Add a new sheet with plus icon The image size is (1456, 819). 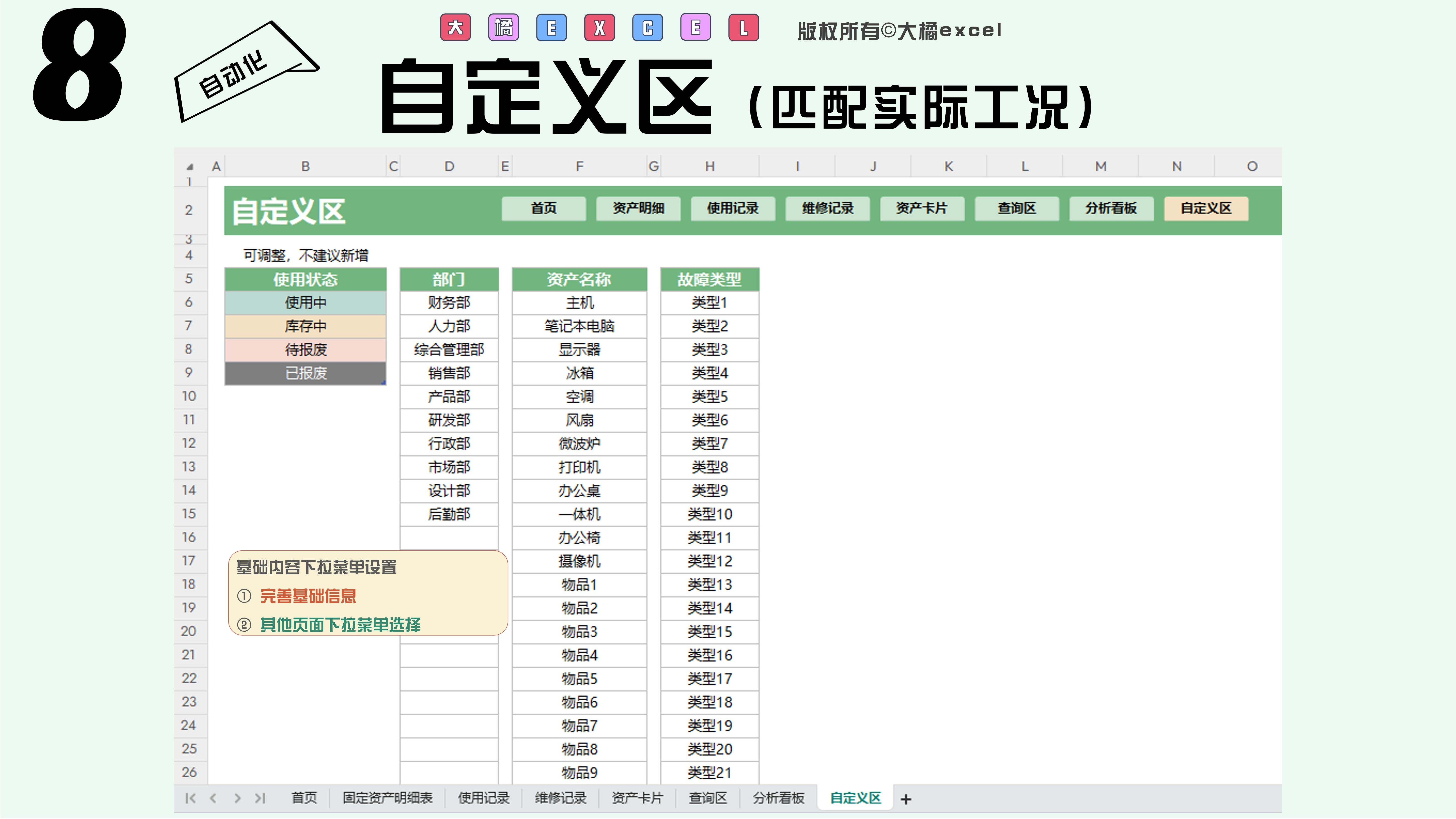905,799
